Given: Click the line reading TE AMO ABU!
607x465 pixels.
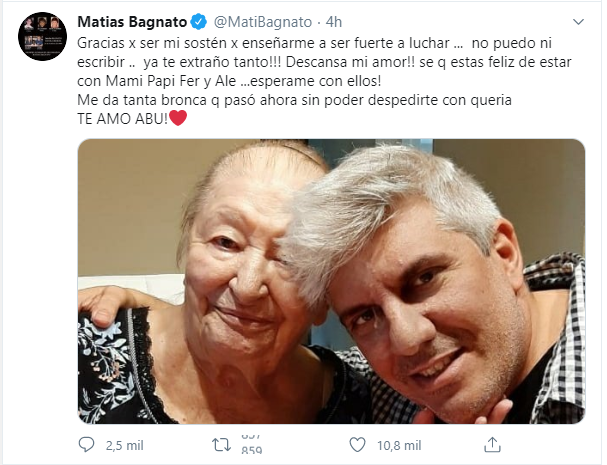Looking at the screenshot, I should (x=122, y=119).
